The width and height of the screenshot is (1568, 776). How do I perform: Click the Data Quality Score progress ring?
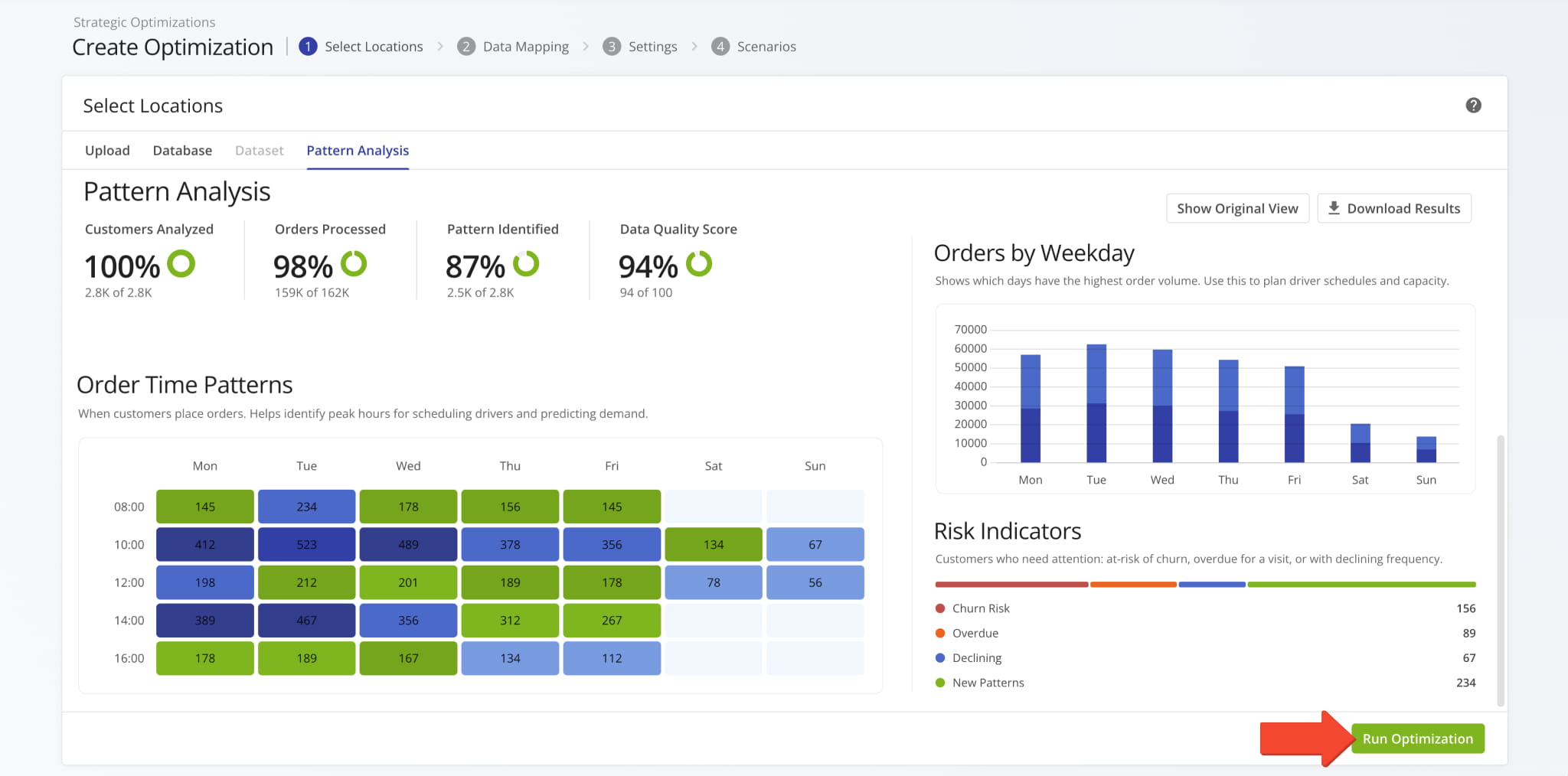pos(697,265)
